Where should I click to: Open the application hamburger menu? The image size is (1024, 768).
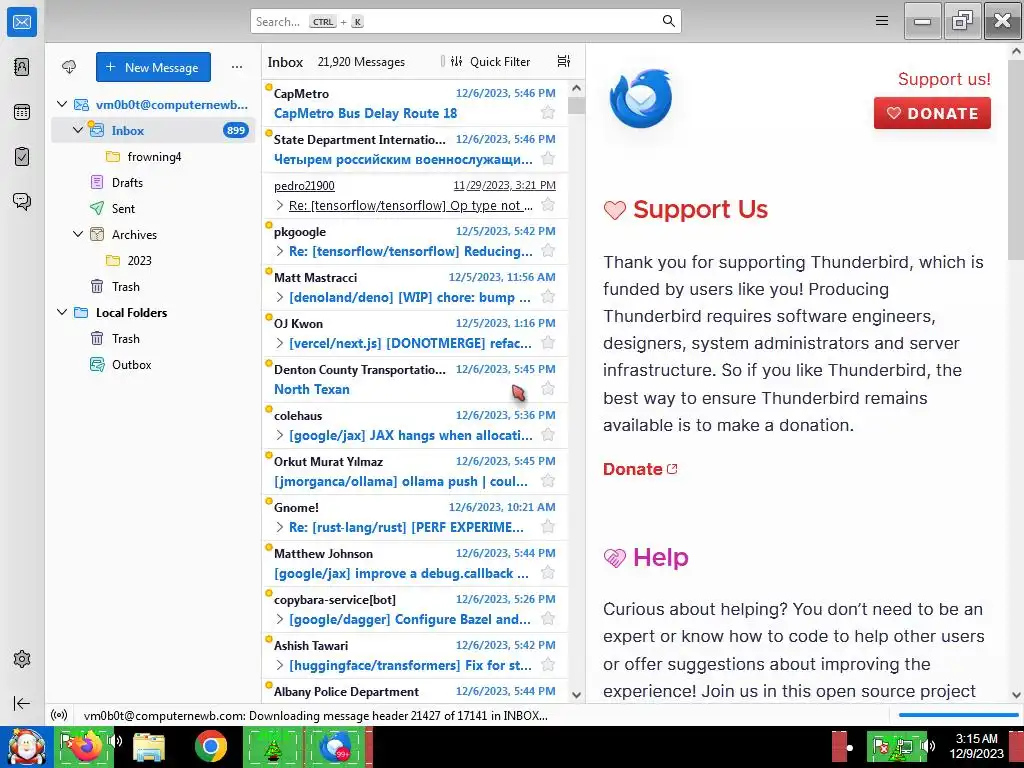coord(882,21)
